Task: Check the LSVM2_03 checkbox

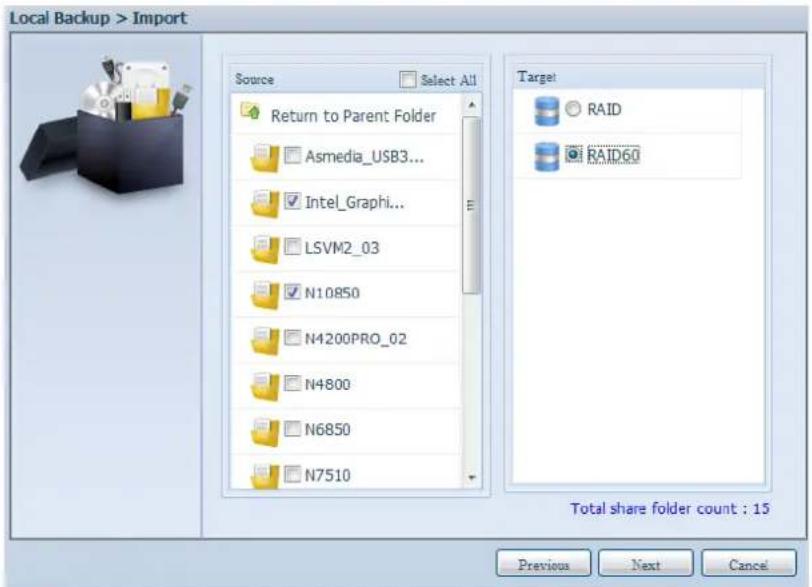Action: (x=293, y=246)
